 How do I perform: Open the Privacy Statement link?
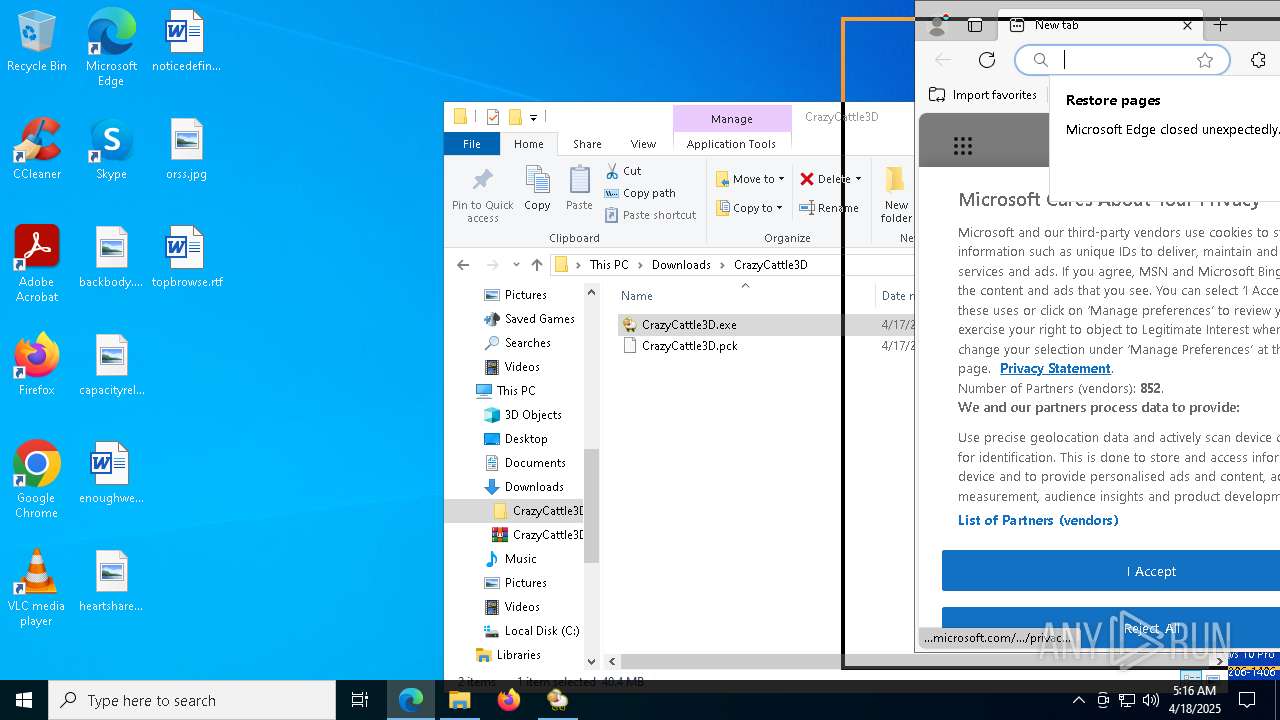[1055, 368]
